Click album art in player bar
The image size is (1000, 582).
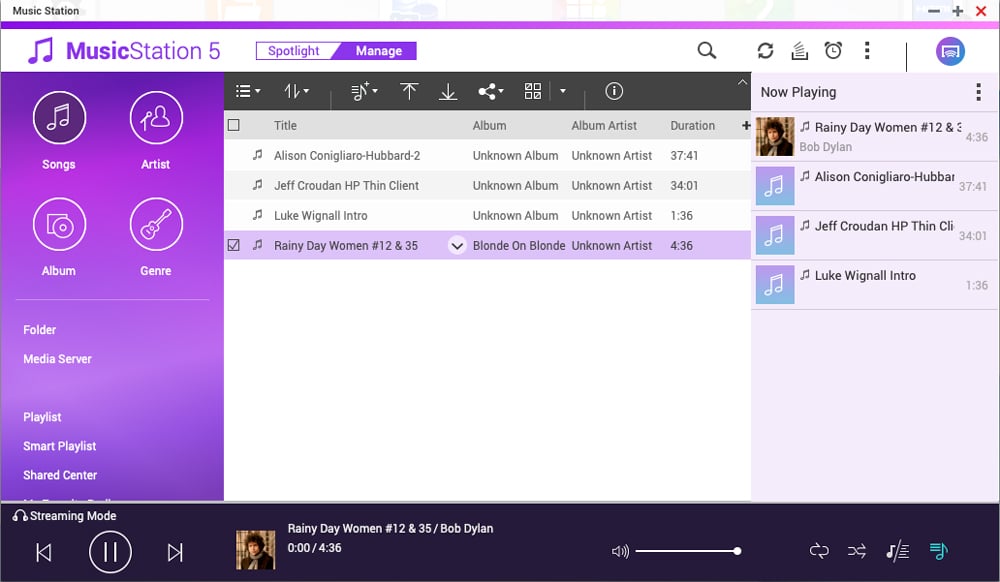[256, 550]
